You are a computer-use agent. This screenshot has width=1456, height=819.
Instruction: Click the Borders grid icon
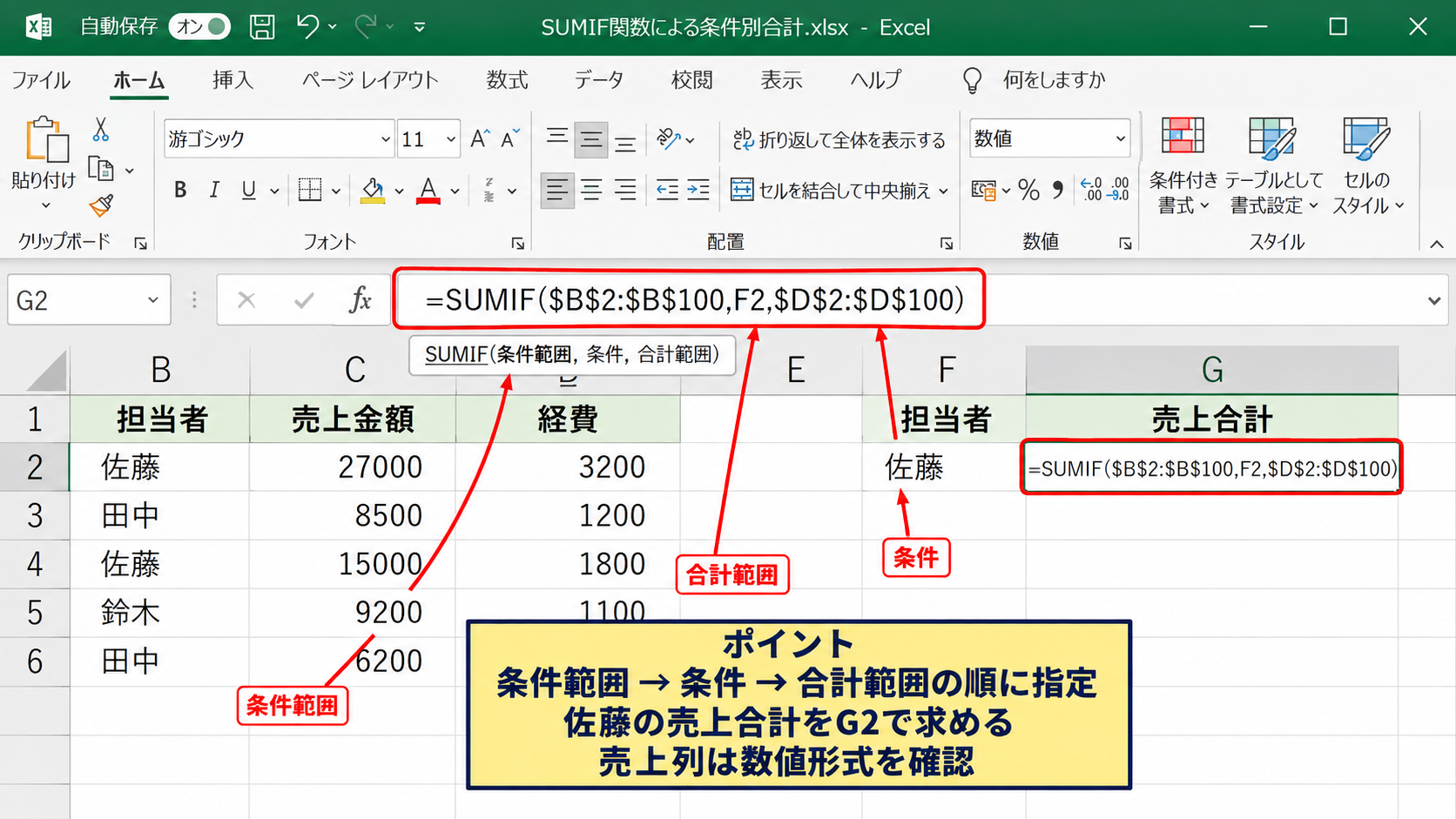[310, 190]
